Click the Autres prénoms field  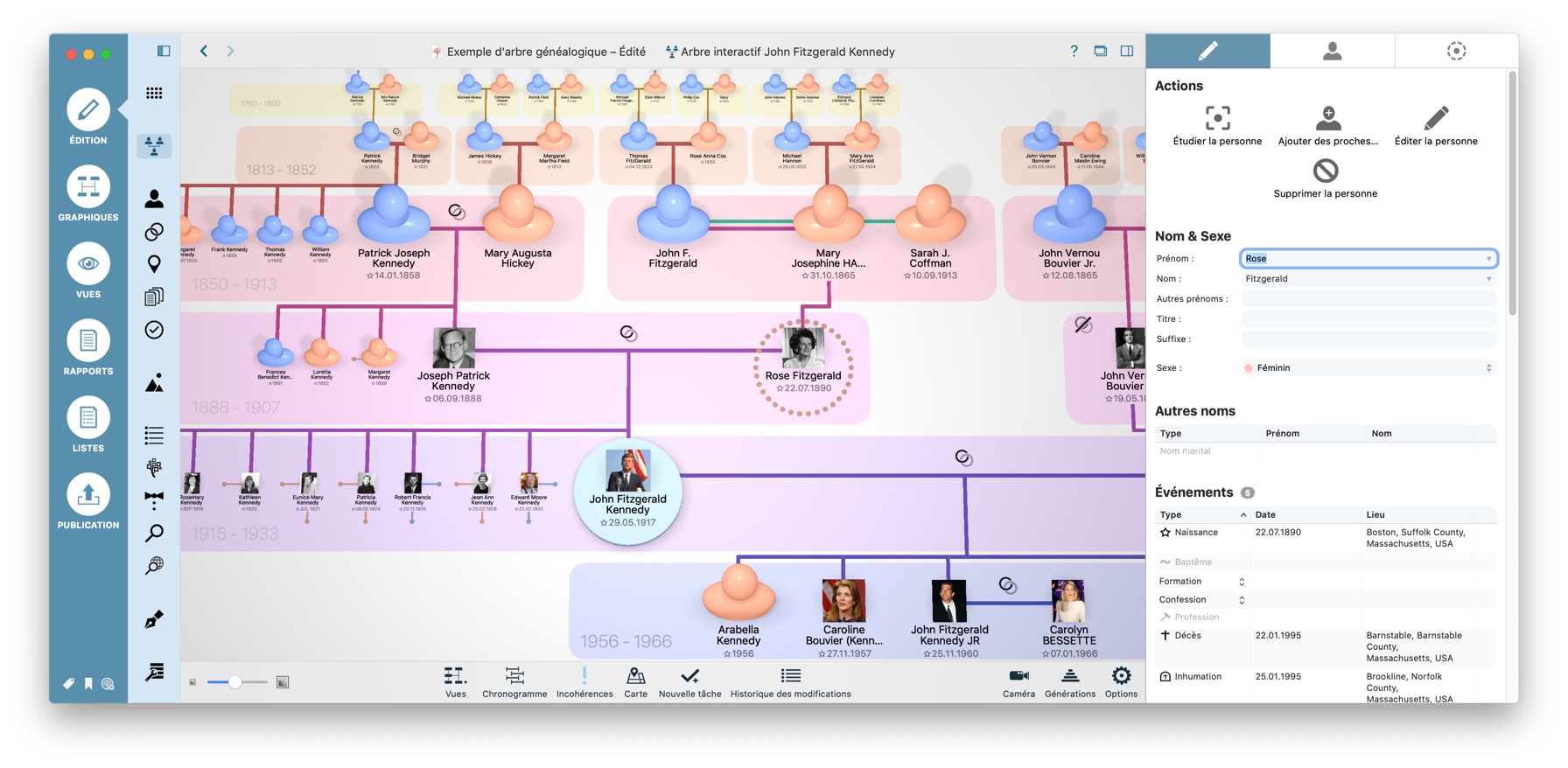click(1368, 299)
